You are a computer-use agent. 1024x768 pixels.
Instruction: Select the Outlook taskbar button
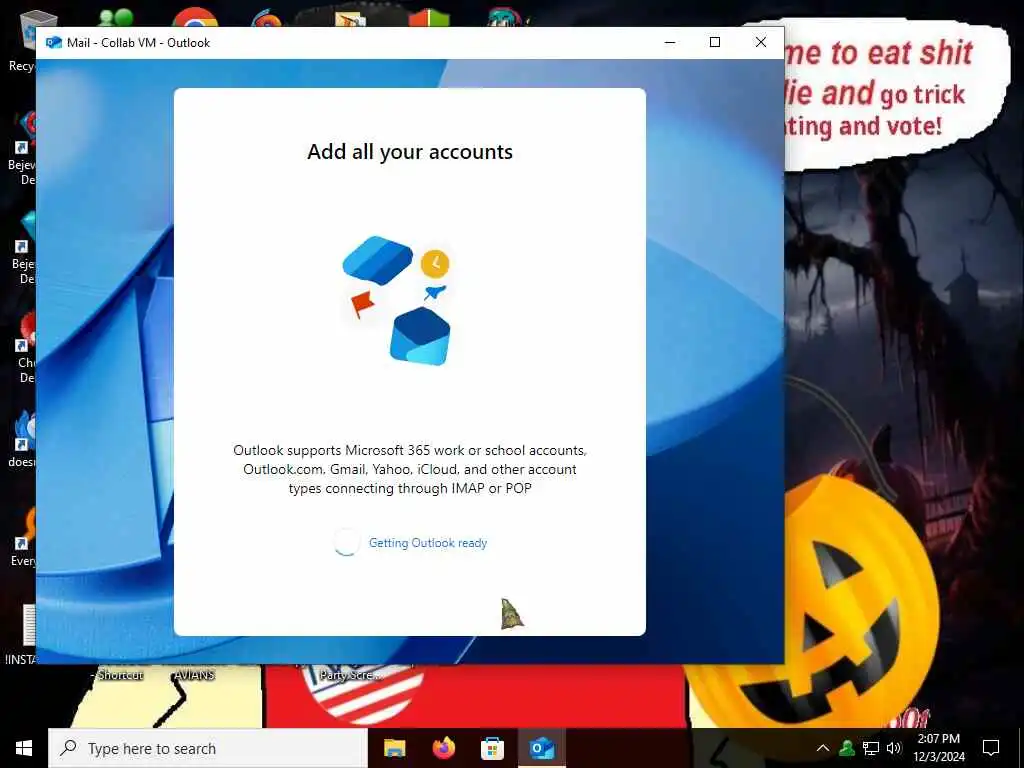(x=542, y=748)
